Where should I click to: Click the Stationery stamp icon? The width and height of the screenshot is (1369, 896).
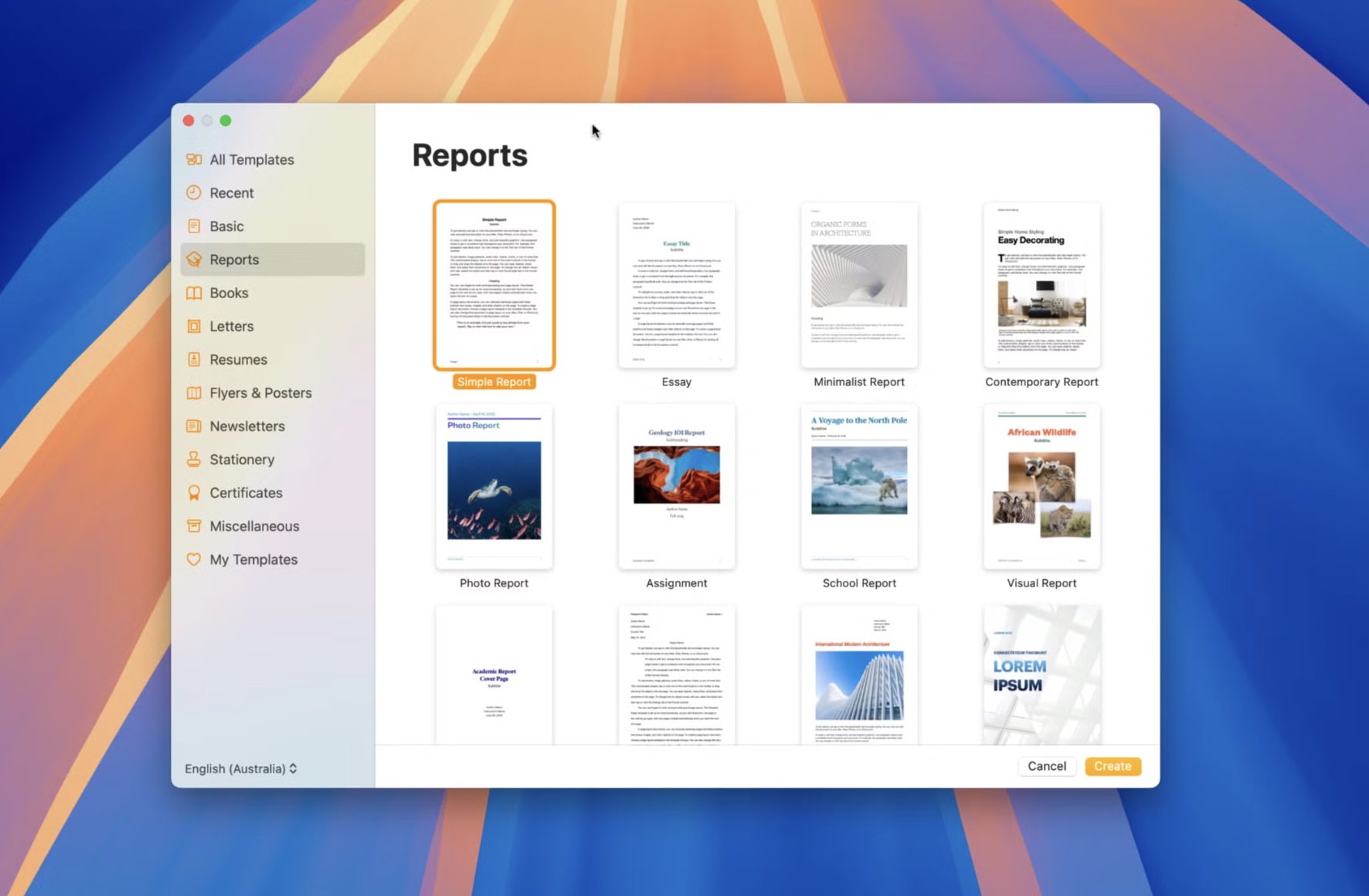click(x=194, y=459)
